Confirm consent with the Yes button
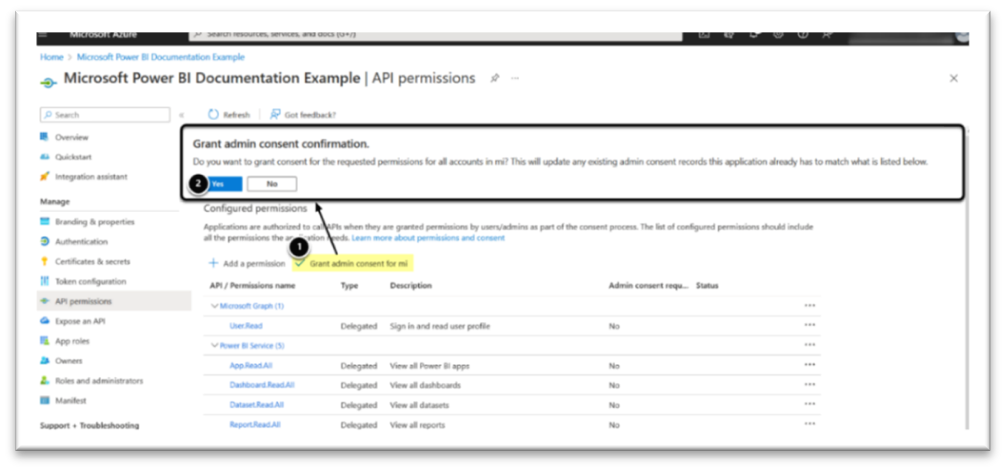 (218, 184)
